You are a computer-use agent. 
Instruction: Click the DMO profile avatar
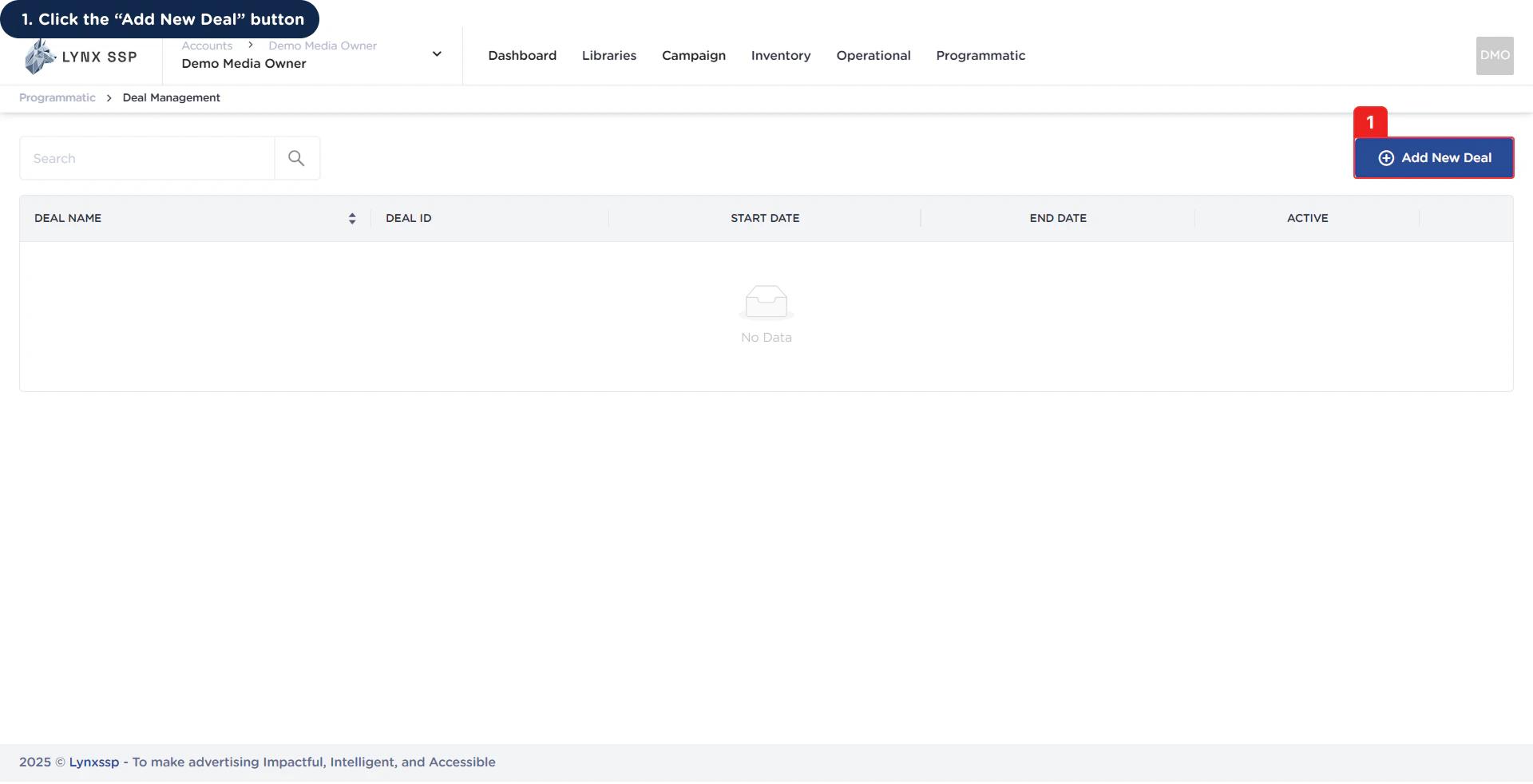[x=1495, y=55]
